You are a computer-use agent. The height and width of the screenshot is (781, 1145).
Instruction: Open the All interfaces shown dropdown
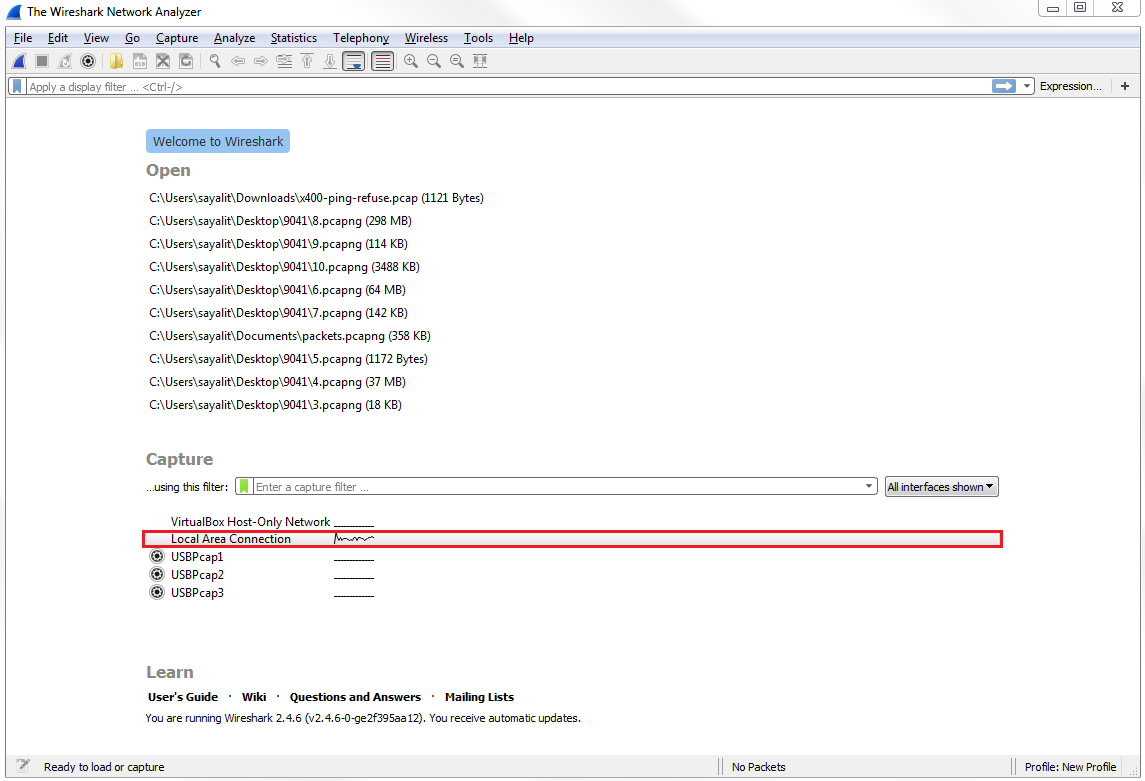pos(941,487)
